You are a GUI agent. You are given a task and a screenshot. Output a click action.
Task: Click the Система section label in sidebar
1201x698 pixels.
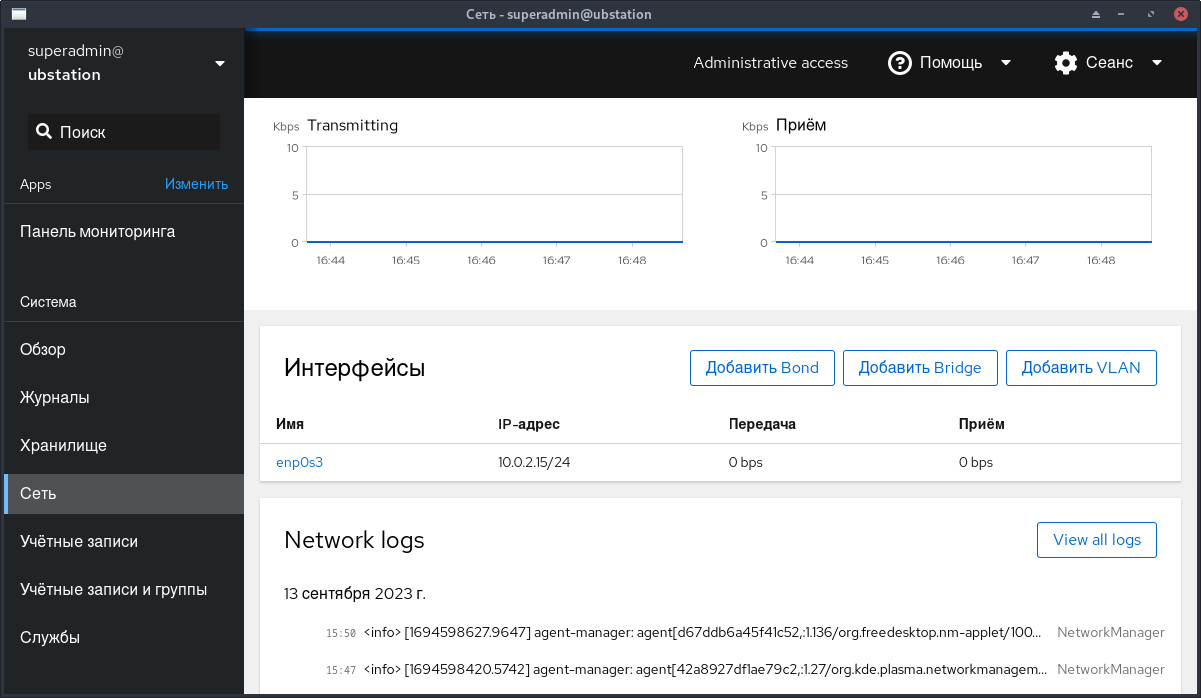[x=48, y=302]
